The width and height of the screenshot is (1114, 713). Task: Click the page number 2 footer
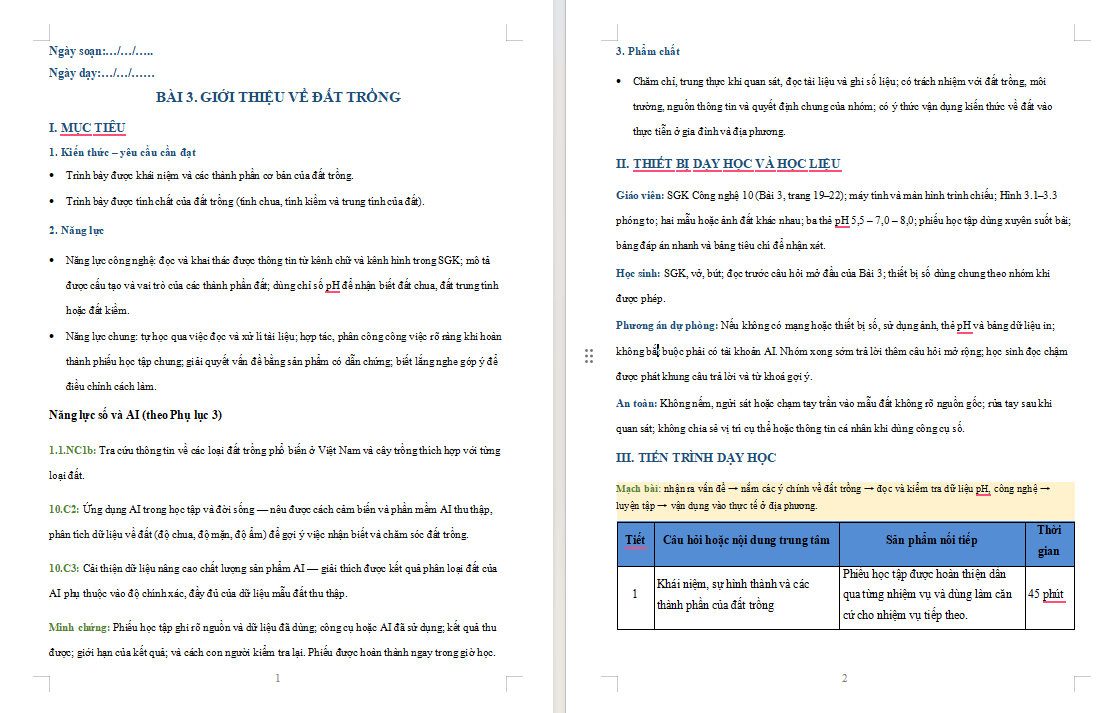pyautogui.click(x=845, y=678)
